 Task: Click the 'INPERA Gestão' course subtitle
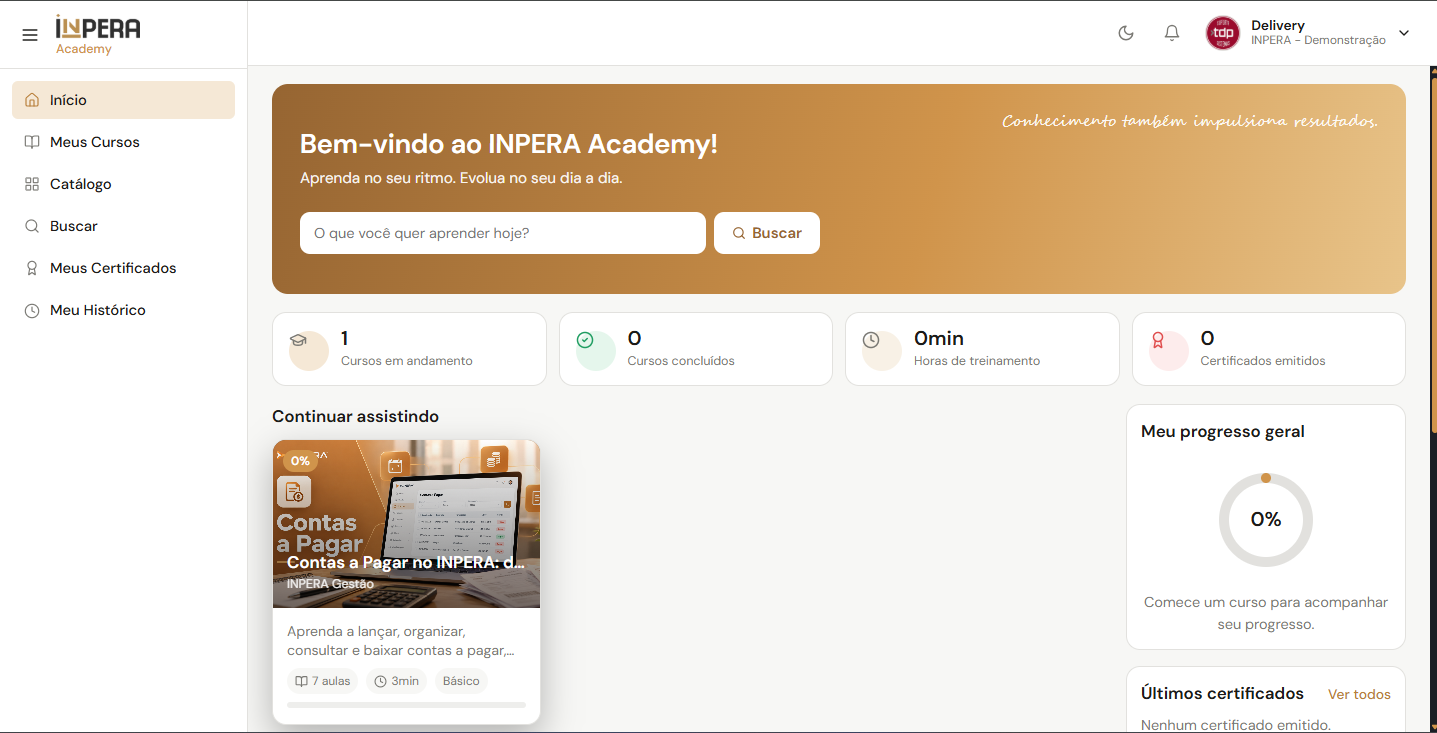[x=330, y=584]
